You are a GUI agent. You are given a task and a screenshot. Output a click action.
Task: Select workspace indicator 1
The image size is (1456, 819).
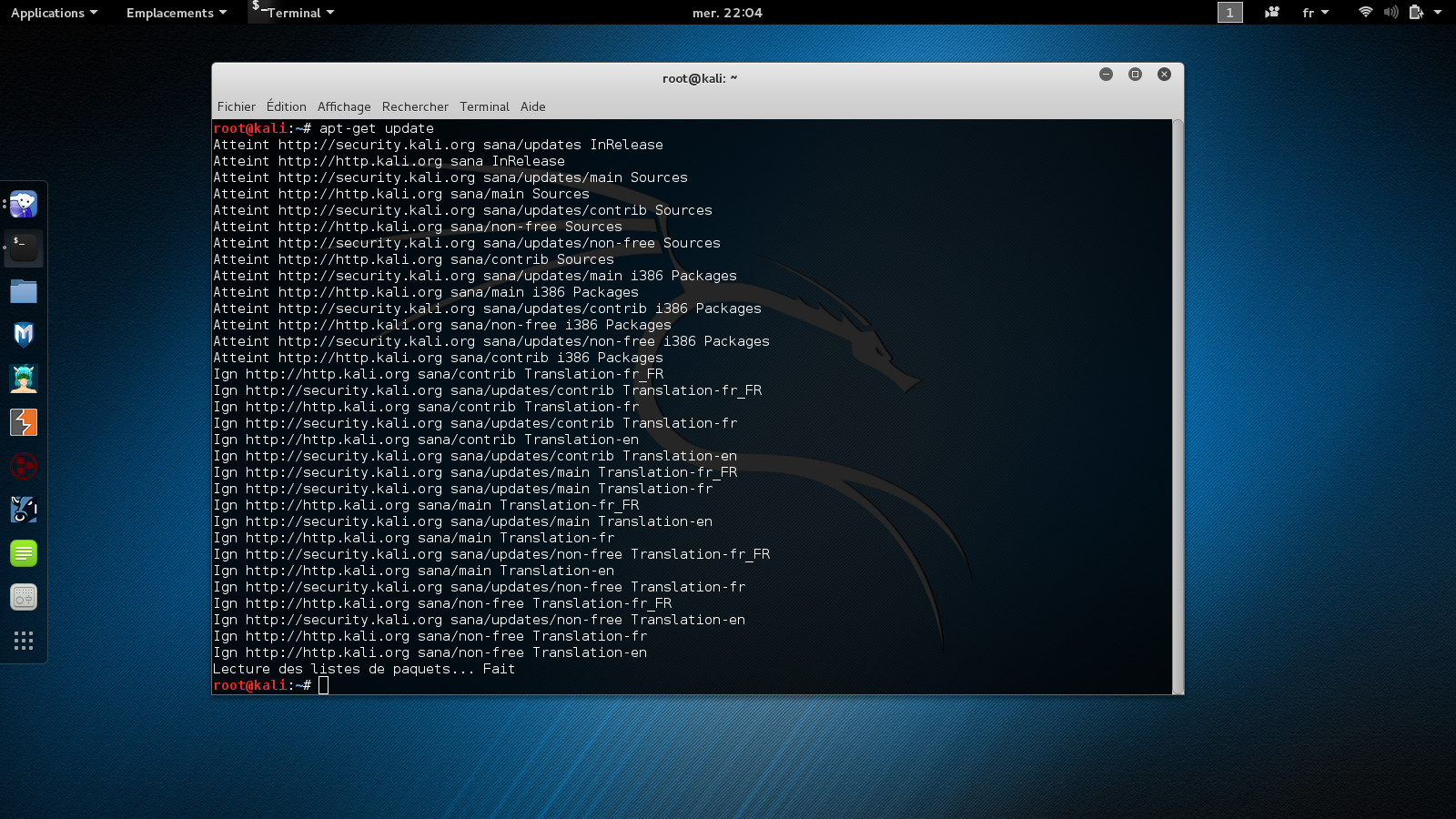1230,12
